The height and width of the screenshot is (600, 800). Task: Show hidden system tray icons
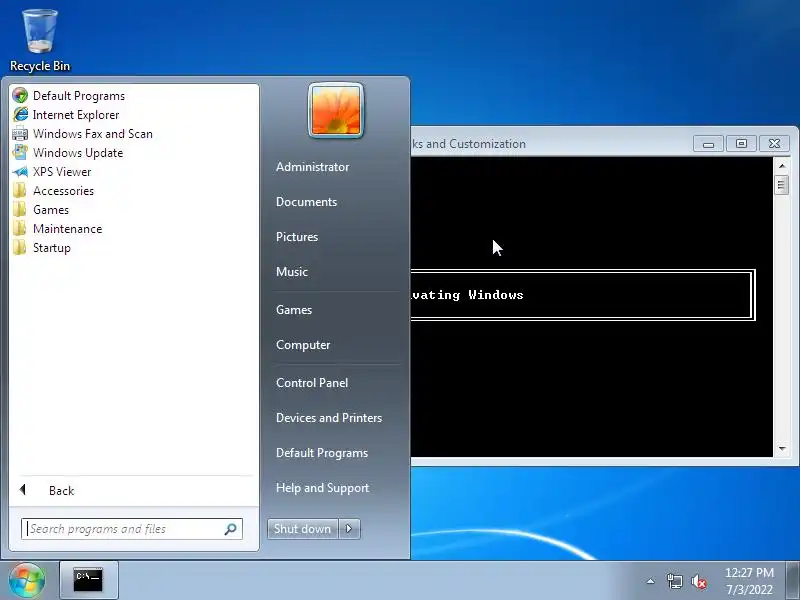point(651,581)
